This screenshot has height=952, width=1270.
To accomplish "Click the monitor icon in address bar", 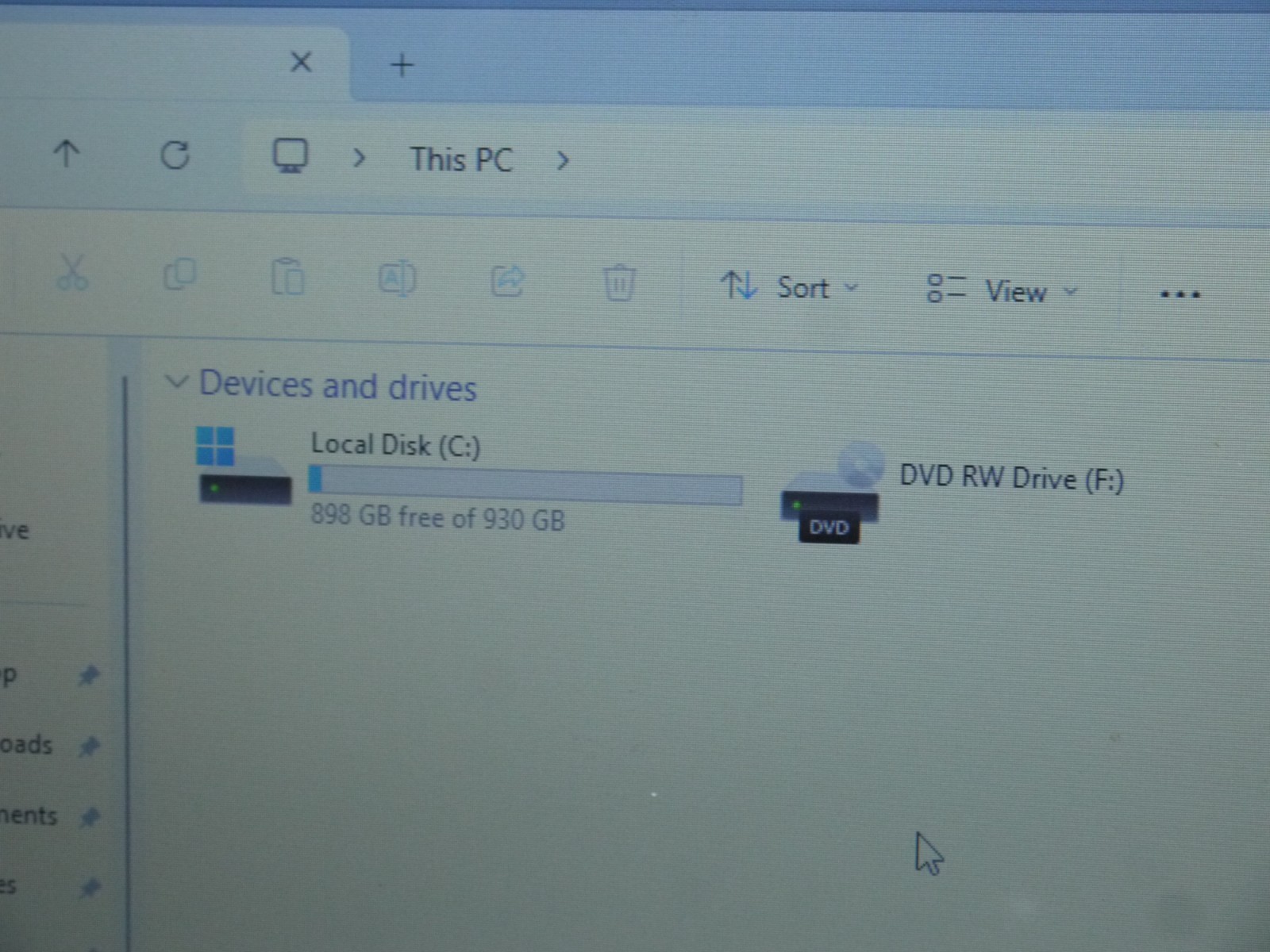I will [291, 156].
